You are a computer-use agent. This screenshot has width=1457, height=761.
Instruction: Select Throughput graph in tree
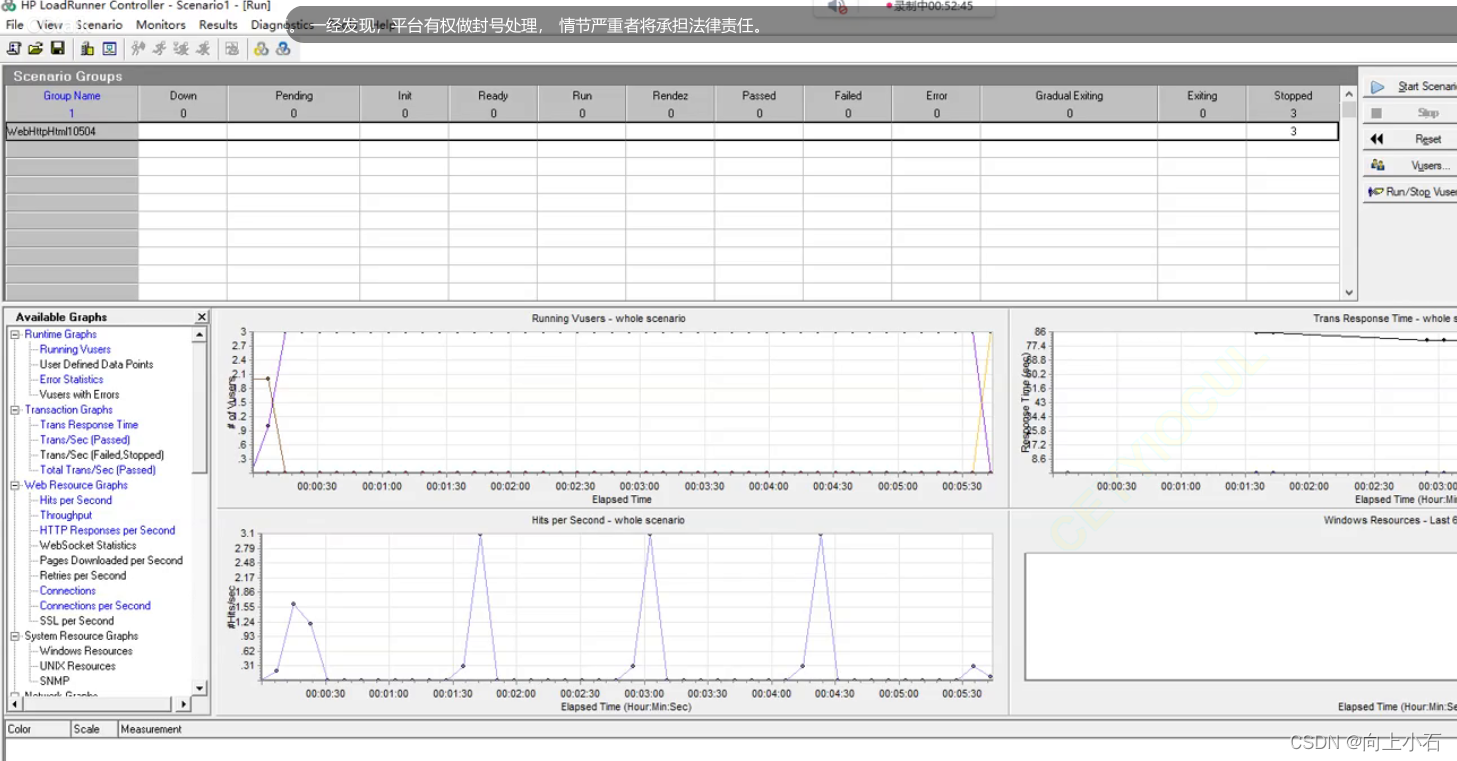(x=66, y=515)
